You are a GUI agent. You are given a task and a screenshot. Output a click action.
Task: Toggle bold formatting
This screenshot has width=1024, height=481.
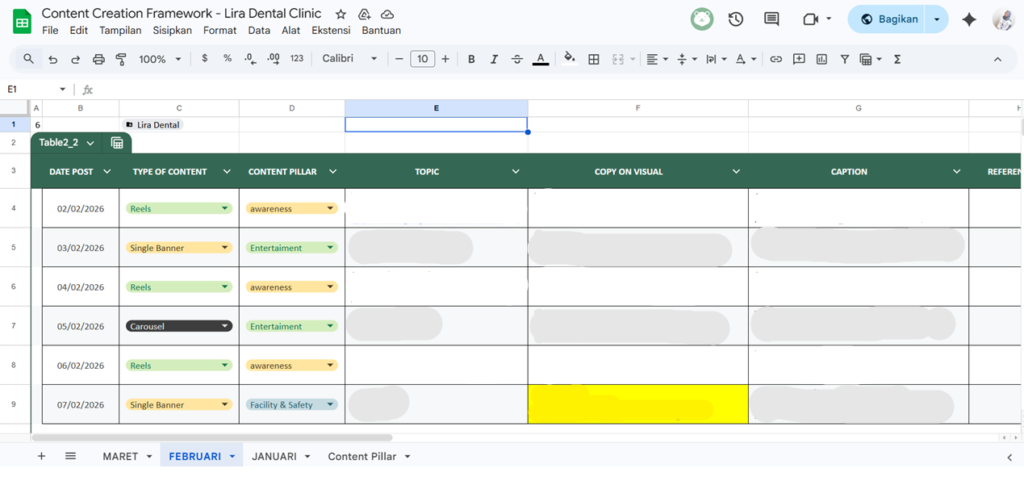click(x=471, y=59)
